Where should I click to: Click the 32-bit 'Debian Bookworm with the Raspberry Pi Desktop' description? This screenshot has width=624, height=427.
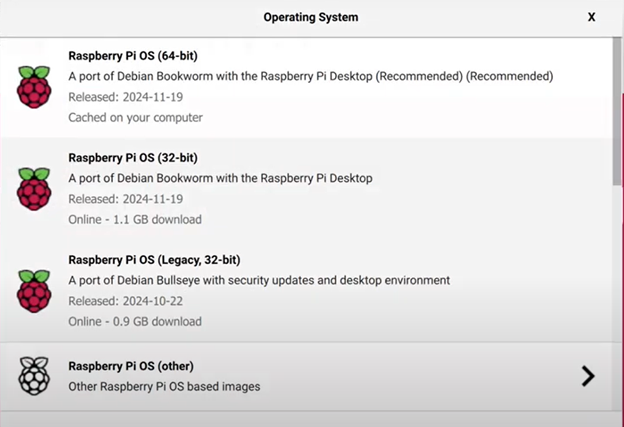click(x=220, y=178)
